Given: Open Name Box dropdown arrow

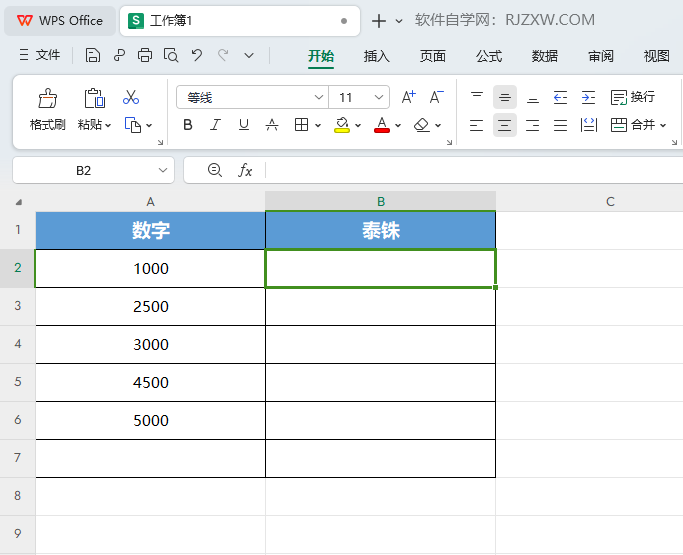Looking at the screenshot, I should coord(163,170).
